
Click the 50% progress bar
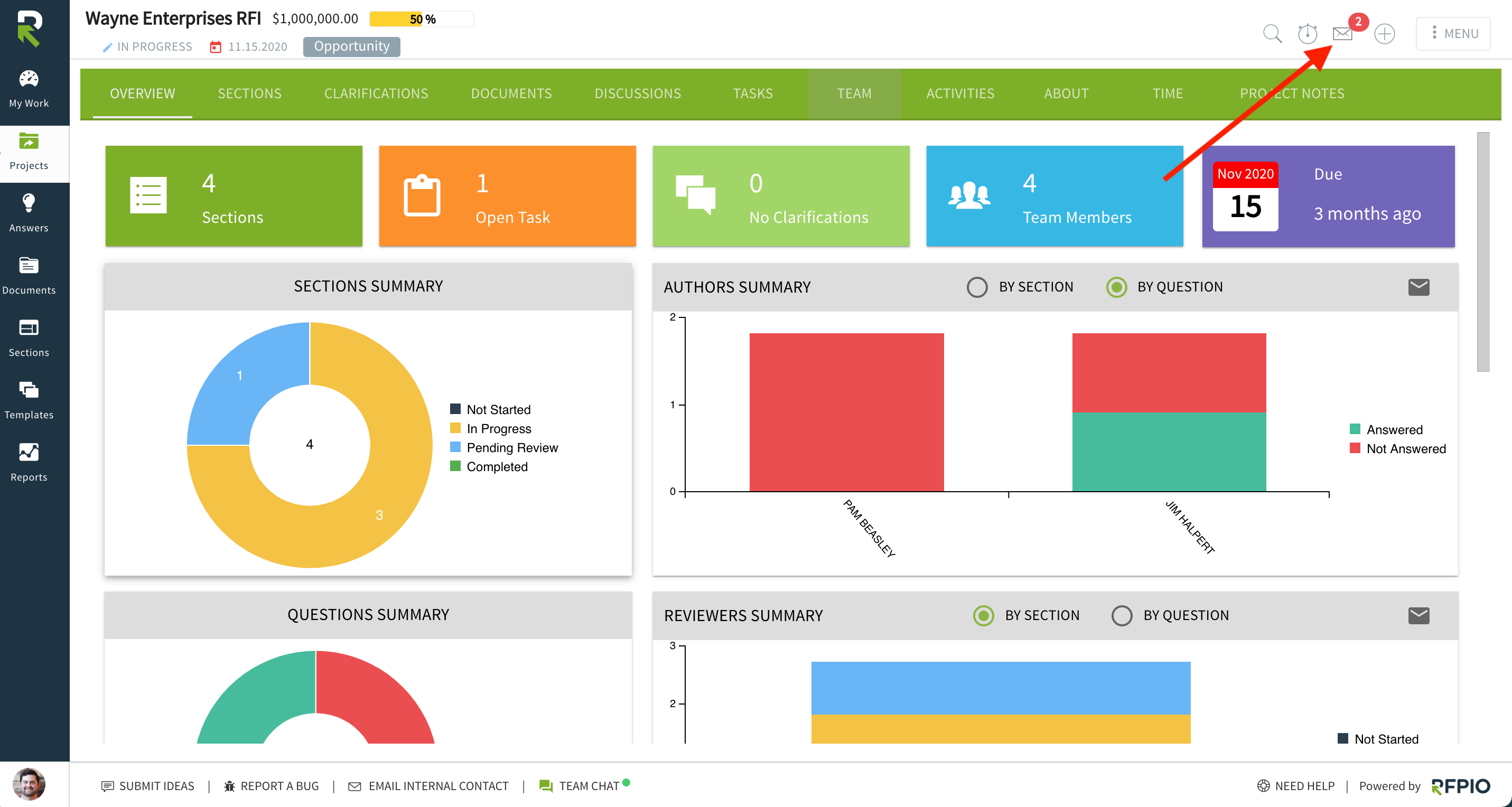pyautogui.click(x=421, y=19)
